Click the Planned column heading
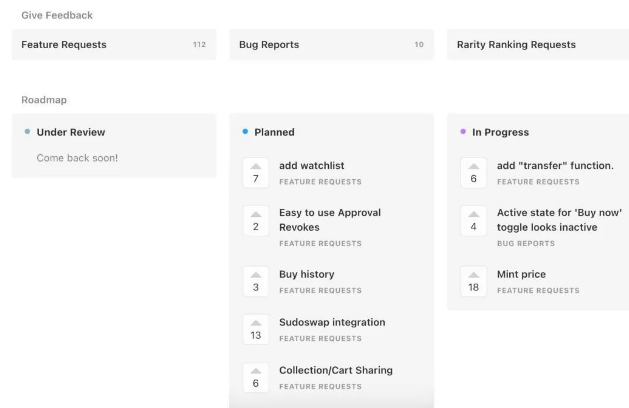 (x=274, y=132)
